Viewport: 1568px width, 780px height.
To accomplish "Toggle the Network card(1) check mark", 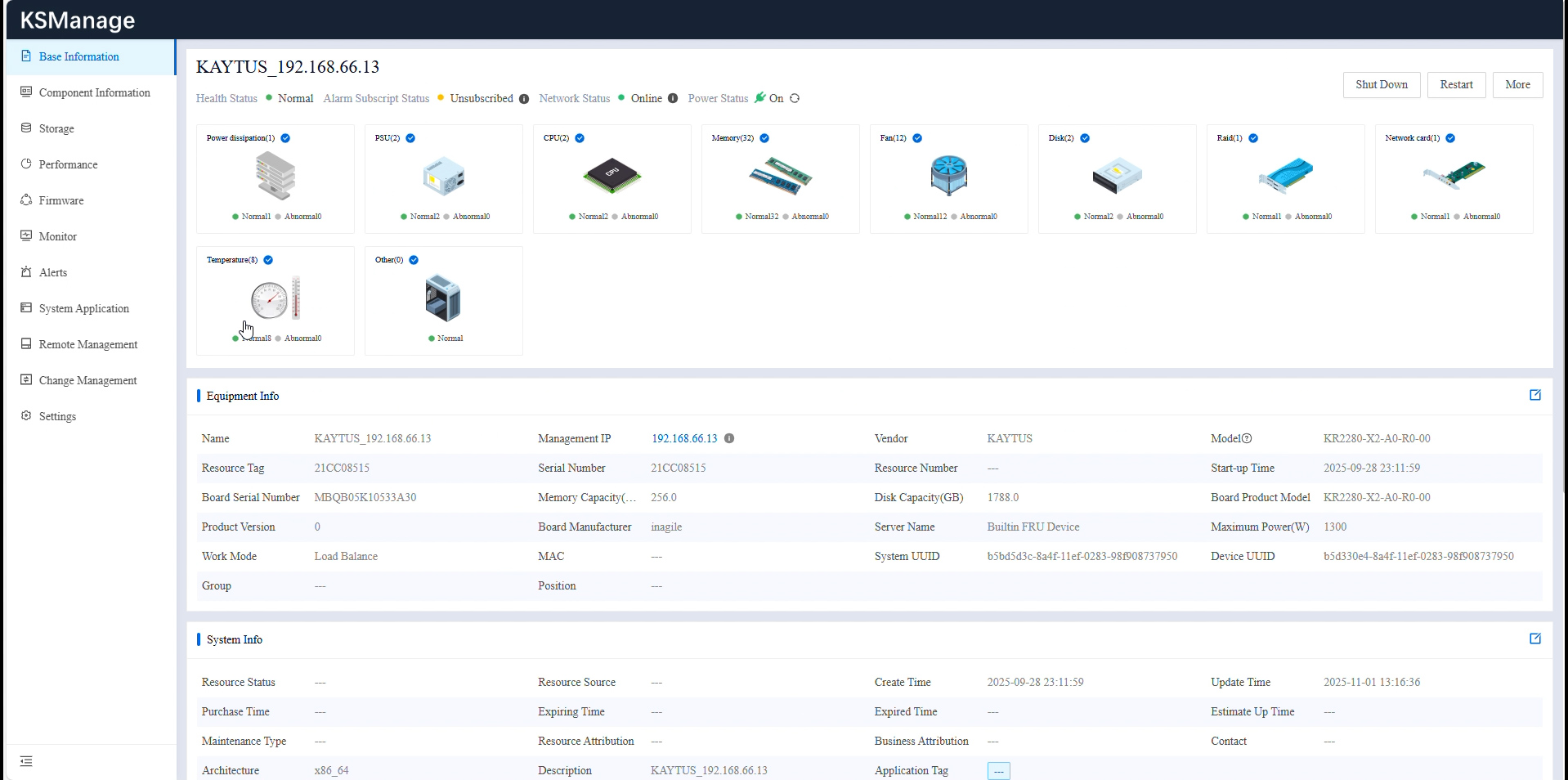I will pyautogui.click(x=1450, y=138).
